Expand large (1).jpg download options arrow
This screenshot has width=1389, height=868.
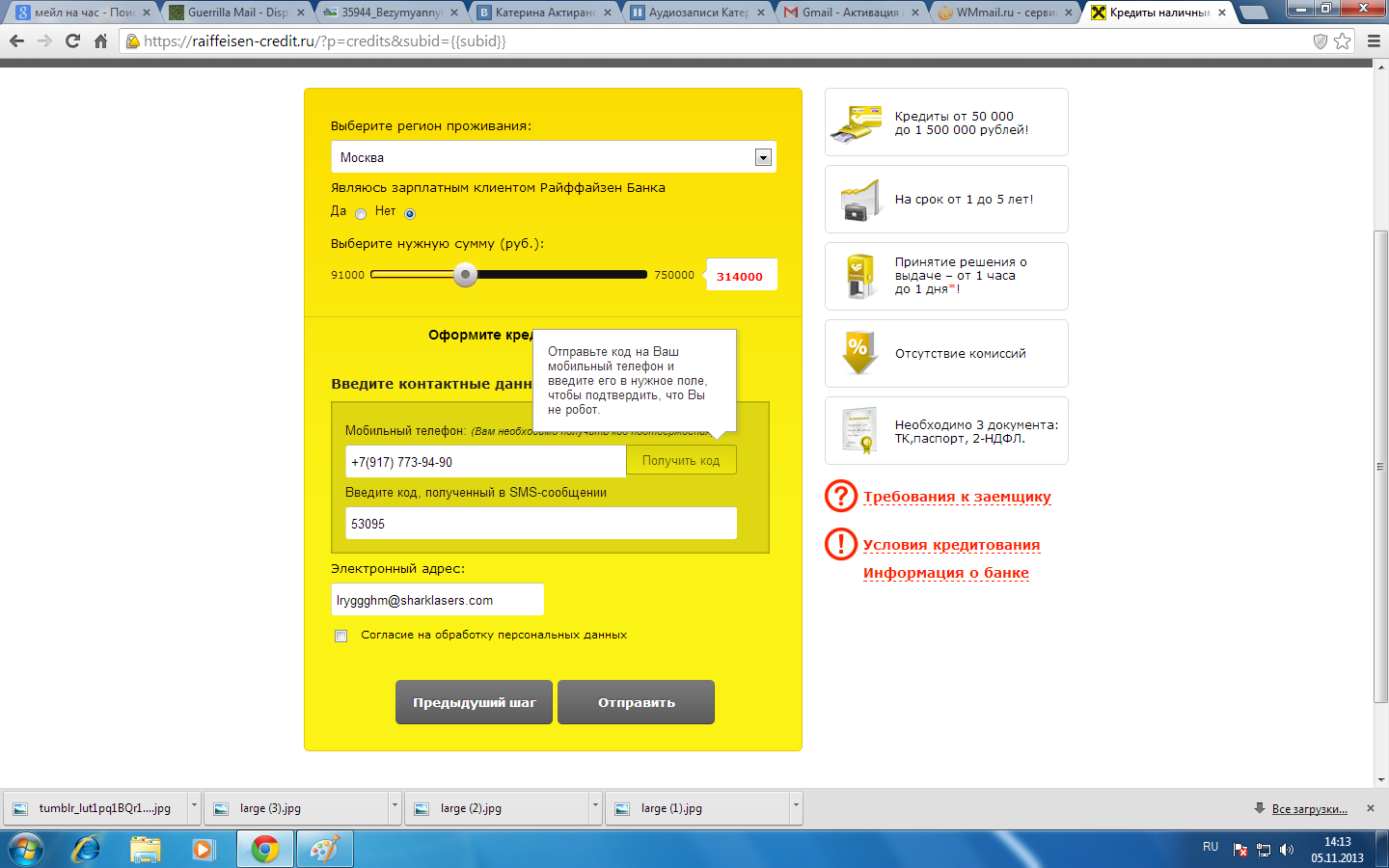point(796,807)
